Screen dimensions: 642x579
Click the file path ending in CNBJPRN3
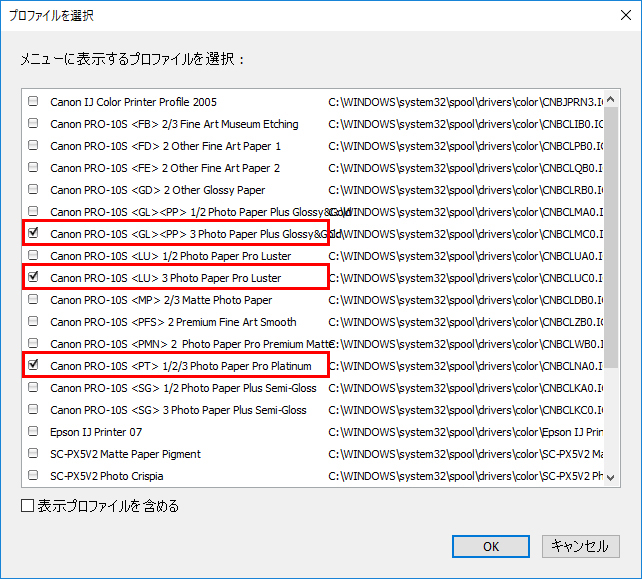tap(466, 102)
